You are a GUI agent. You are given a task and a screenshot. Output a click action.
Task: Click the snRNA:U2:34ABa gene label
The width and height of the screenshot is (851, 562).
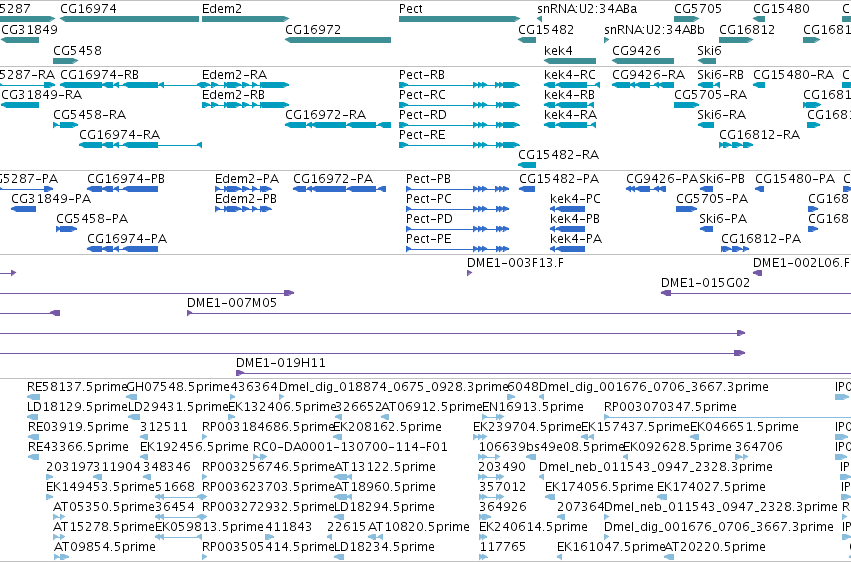(x=587, y=9)
